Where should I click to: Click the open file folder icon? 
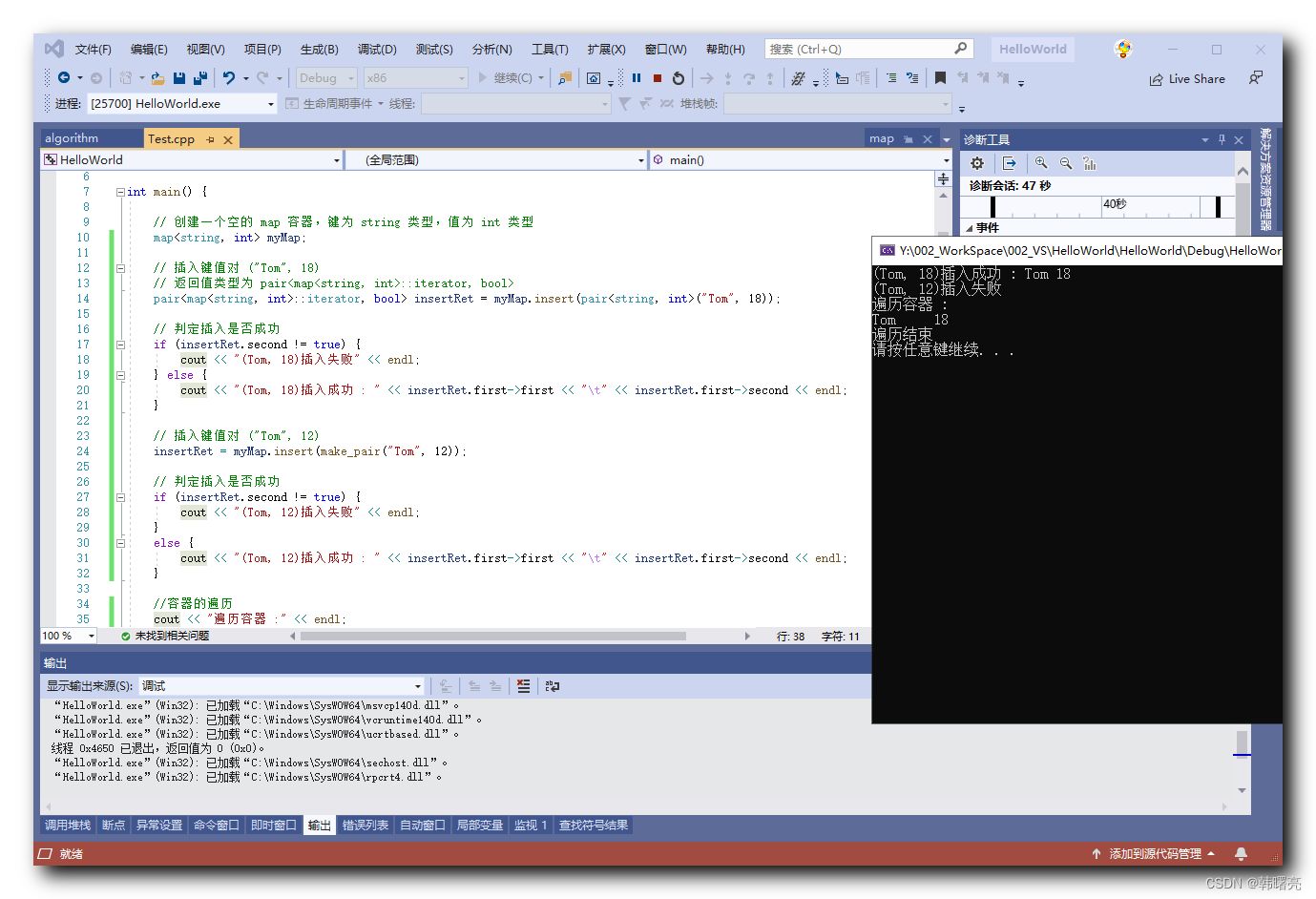[157, 78]
